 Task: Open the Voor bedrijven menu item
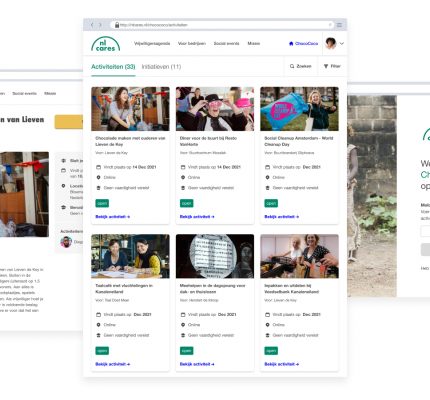coord(192,44)
